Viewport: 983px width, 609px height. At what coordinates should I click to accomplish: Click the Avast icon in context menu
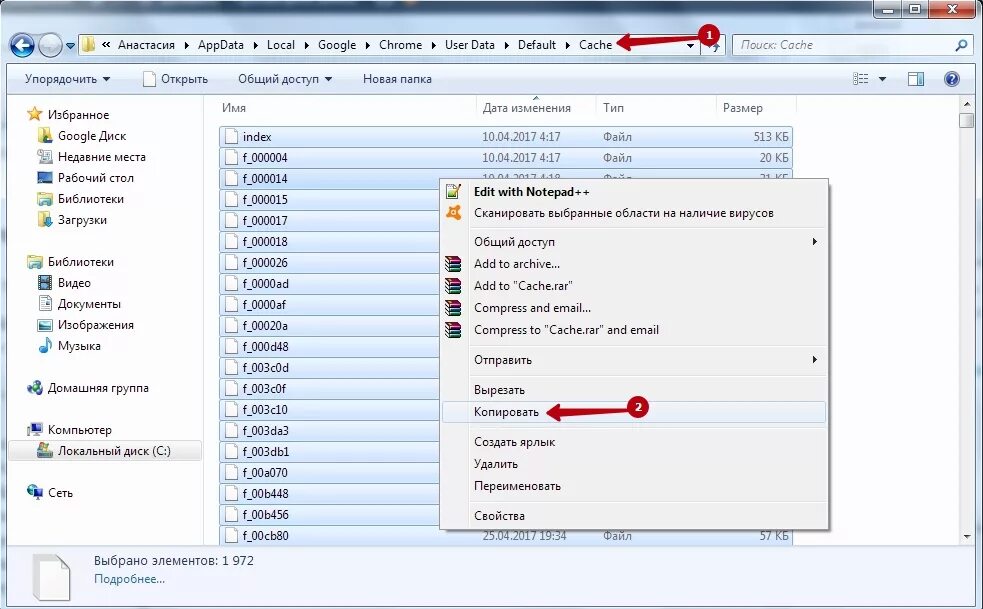click(453, 213)
